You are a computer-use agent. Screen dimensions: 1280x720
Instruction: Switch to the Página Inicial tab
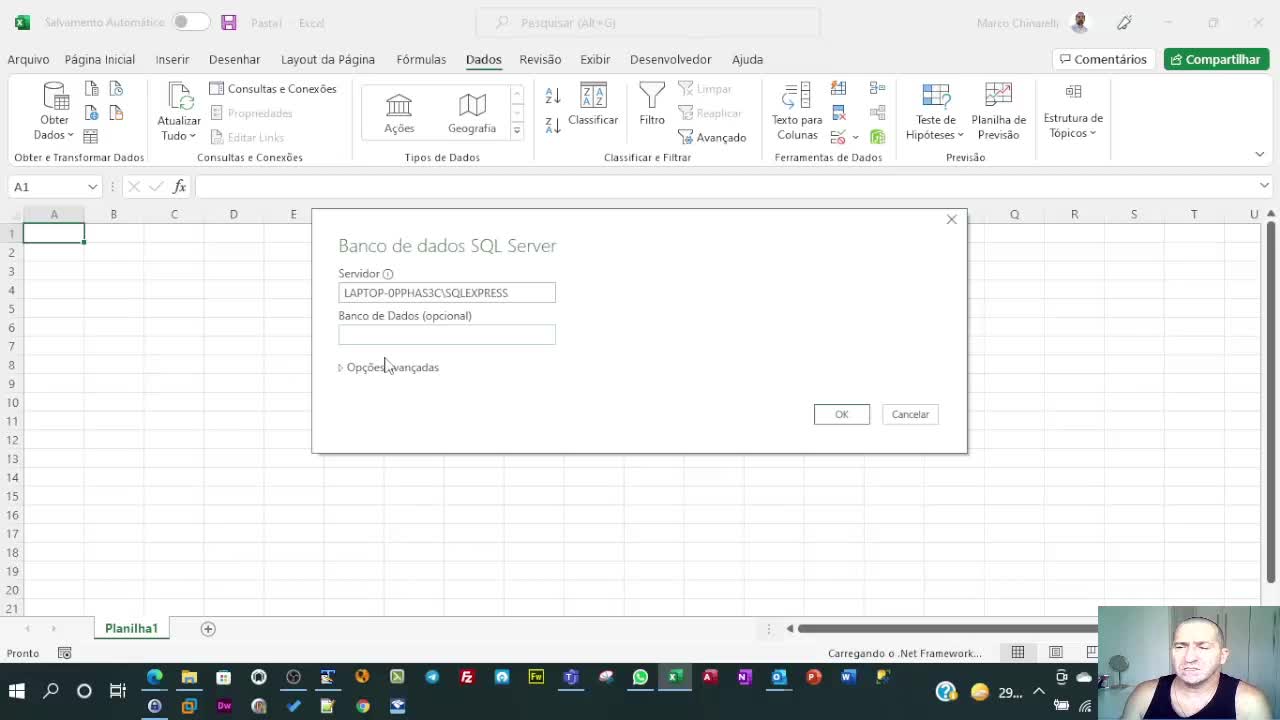pyautogui.click(x=100, y=59)
